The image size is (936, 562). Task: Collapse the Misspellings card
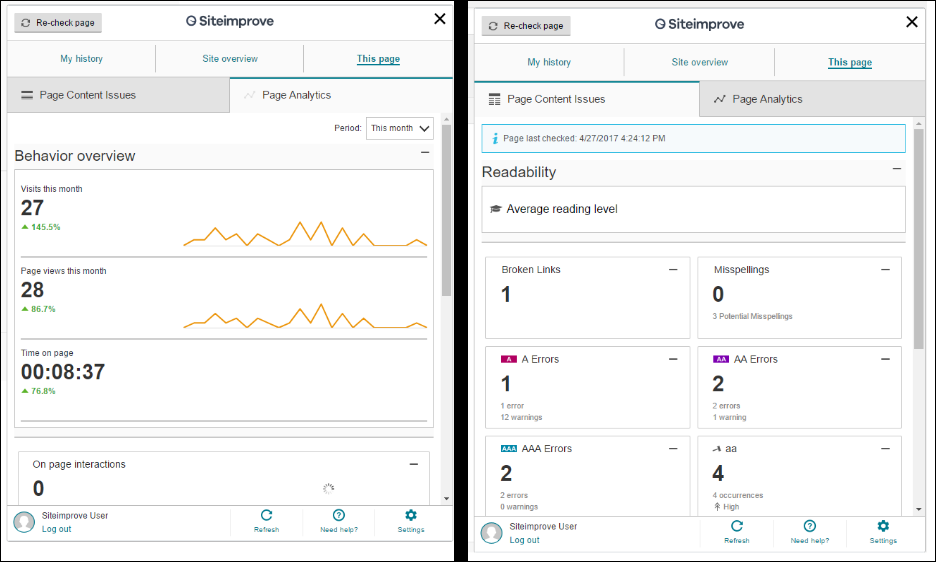pos(885,270)
